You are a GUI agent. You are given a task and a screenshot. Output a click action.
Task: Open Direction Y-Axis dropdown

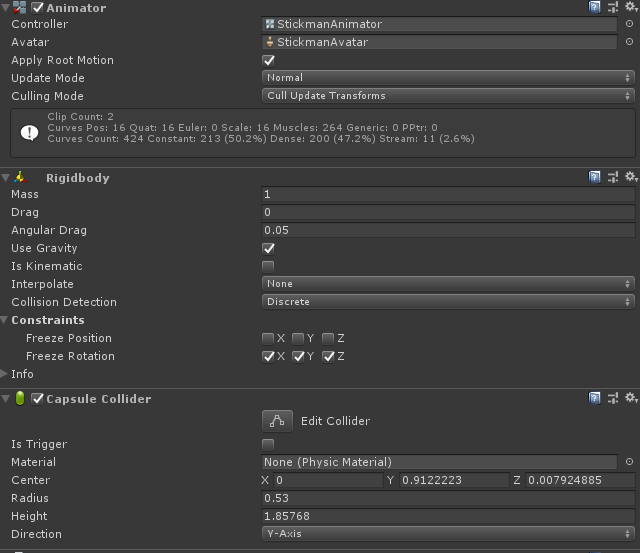coord(448,533)
